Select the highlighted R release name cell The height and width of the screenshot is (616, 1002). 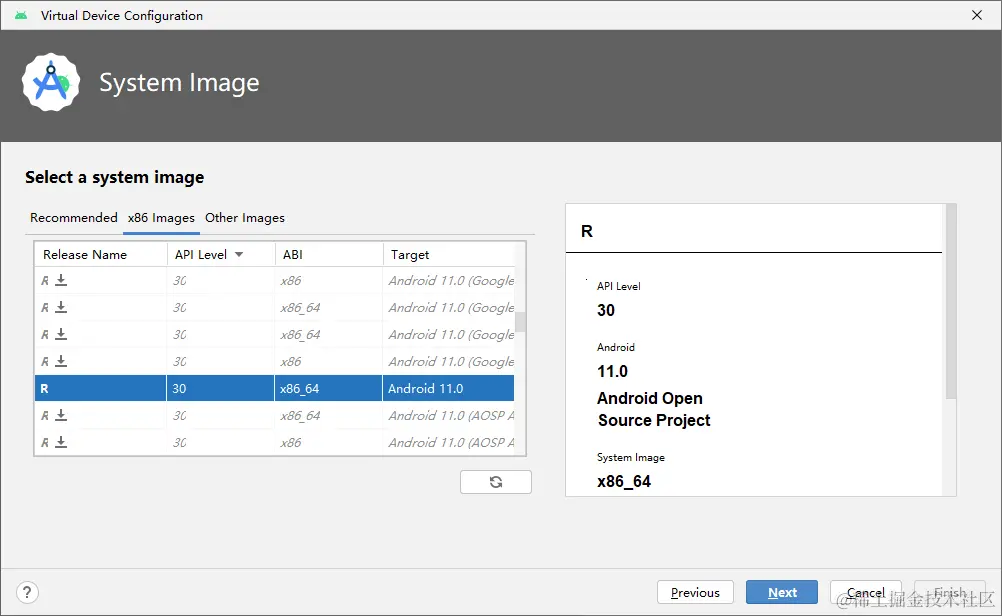[100, 389]
